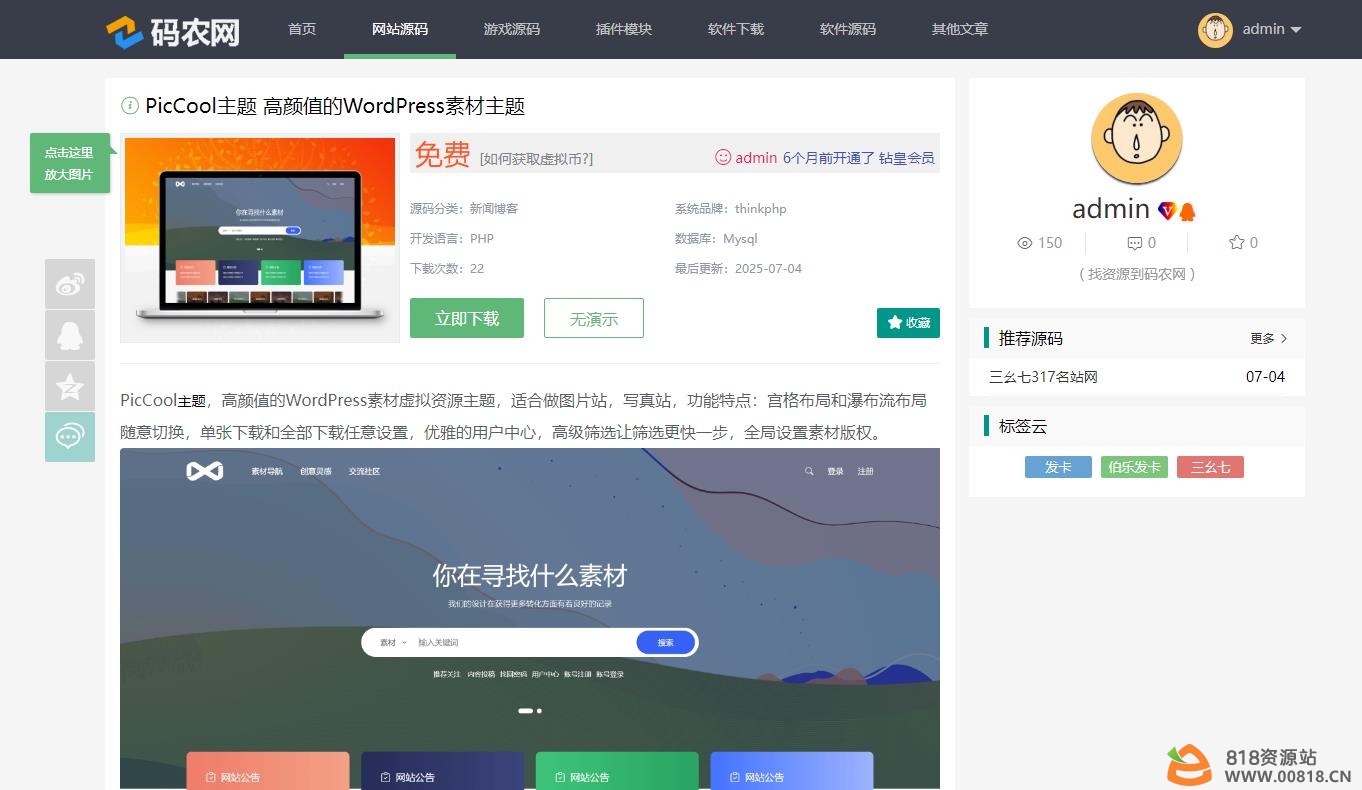
Task: Click the diamond VIP badge icon
Action: click(1167, 211)
